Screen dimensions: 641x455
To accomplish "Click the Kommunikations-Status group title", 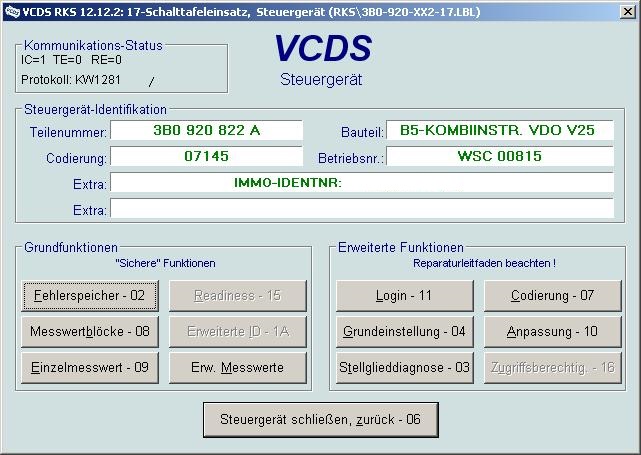I will [93, 45].
